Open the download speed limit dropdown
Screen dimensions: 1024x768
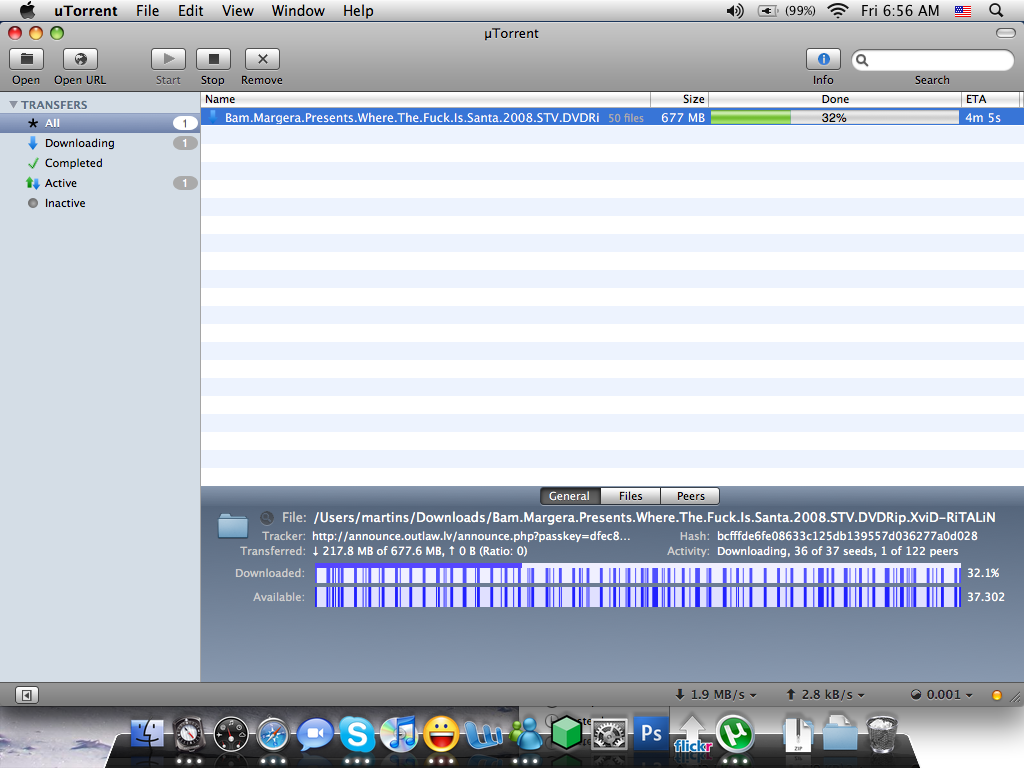coord(716,695)
